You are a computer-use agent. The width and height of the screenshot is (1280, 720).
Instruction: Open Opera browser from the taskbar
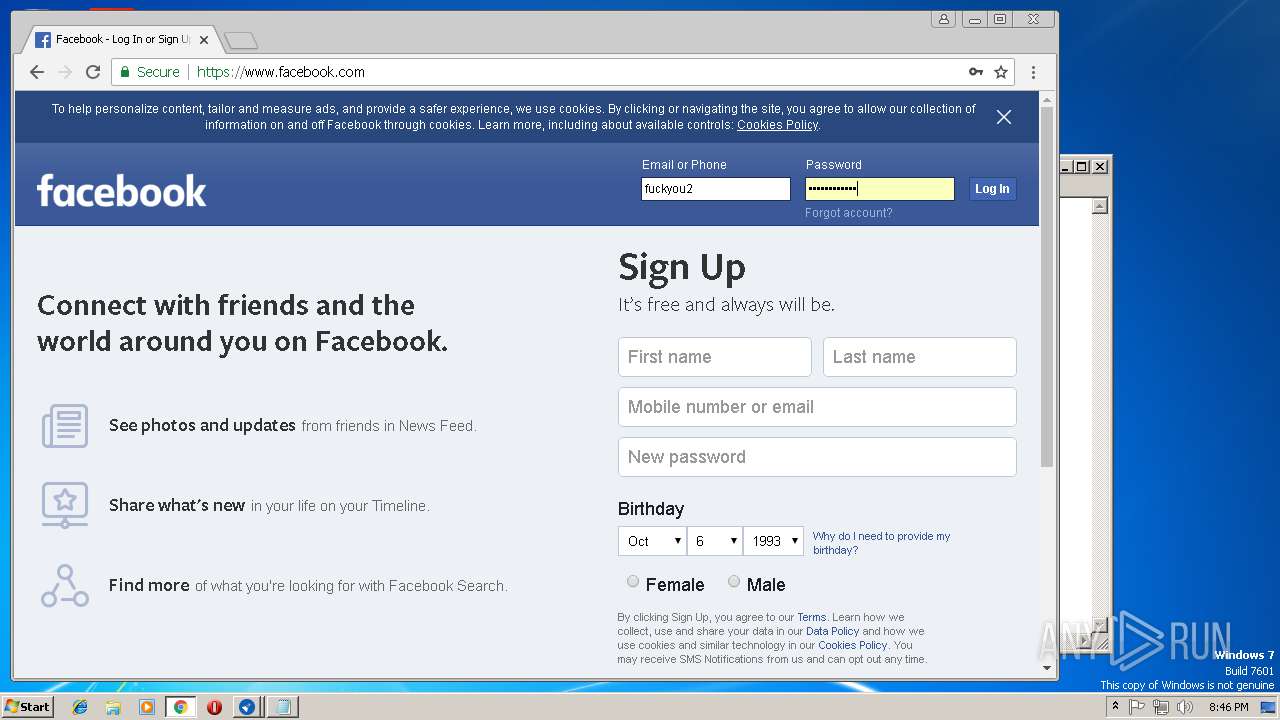pyautogui.click(x=214, y=707)
